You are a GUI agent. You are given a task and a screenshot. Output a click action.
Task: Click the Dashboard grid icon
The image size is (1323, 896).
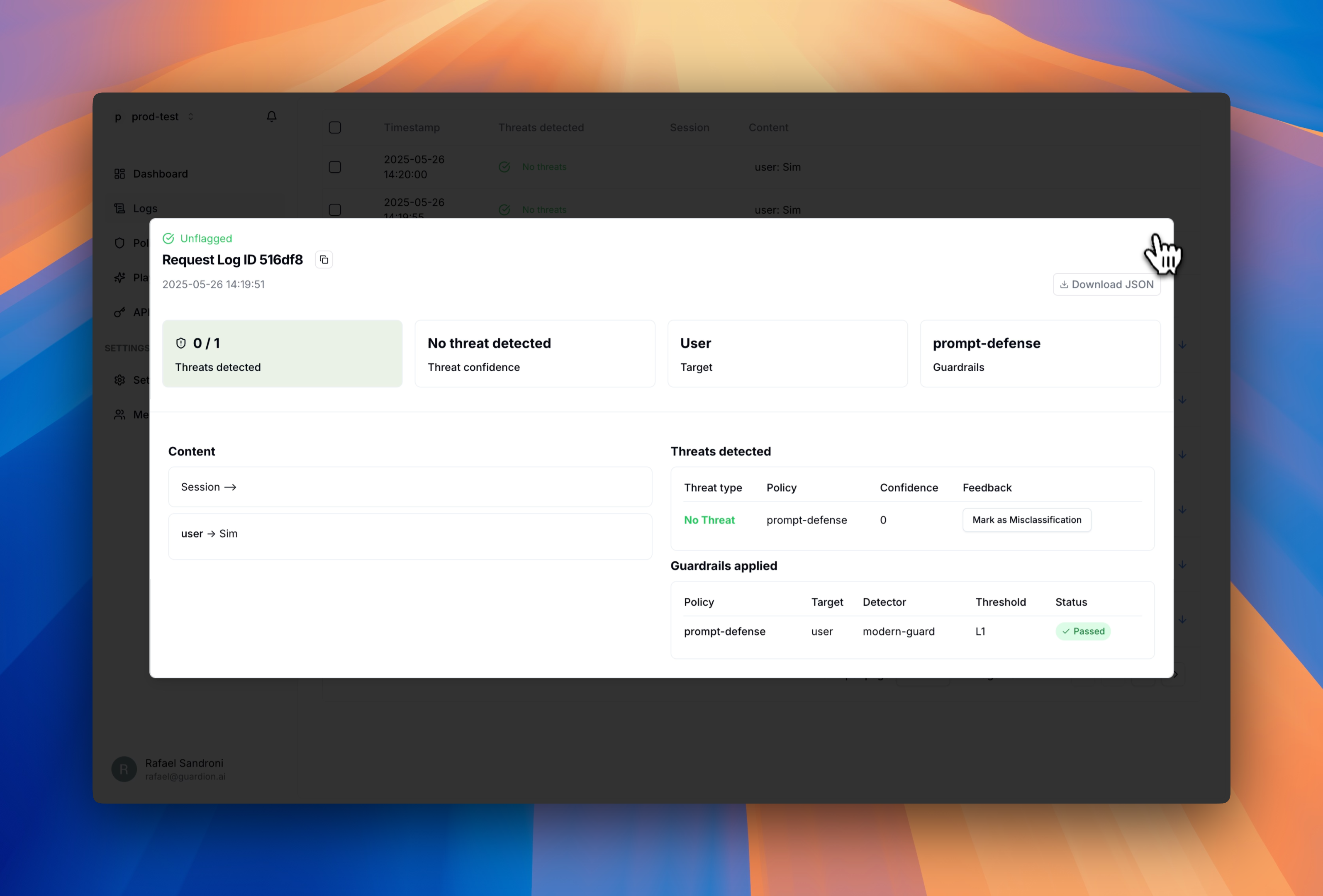[x=119, y=174]
